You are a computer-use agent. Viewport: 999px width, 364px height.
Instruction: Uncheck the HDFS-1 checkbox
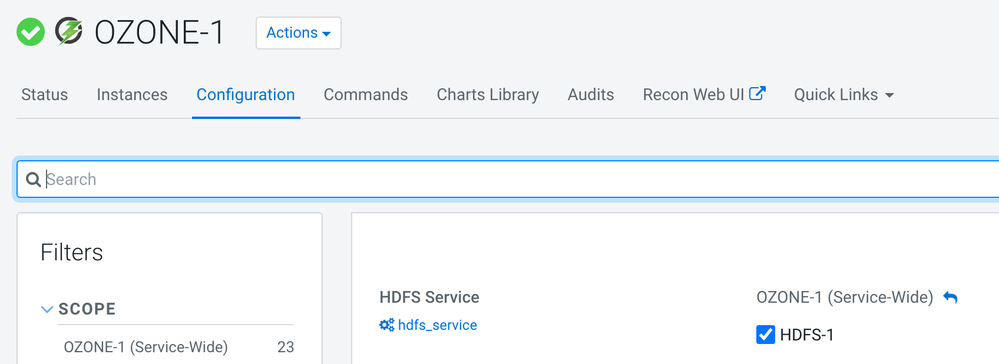click(765, 334)
